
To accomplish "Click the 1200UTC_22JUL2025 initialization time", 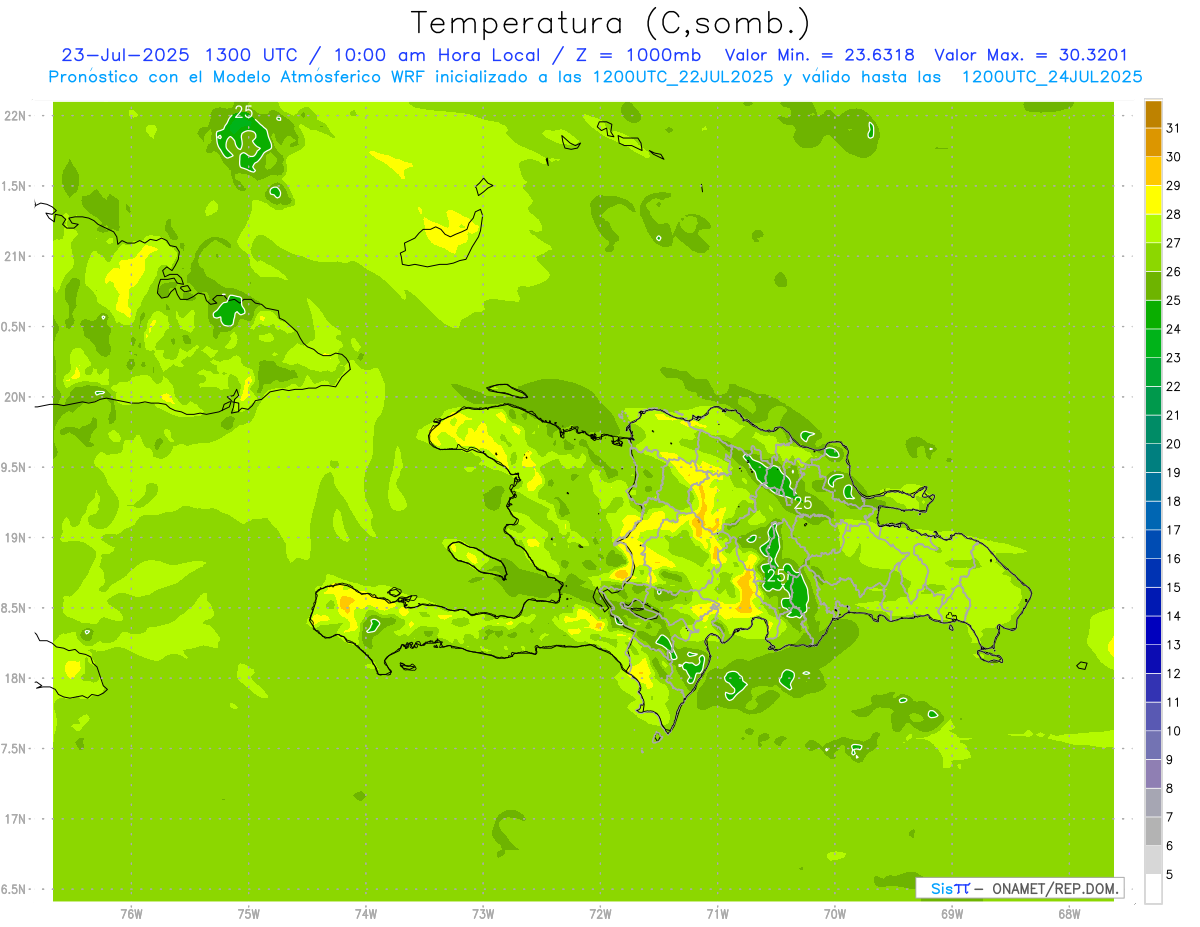I will click(x=683, y=77).
